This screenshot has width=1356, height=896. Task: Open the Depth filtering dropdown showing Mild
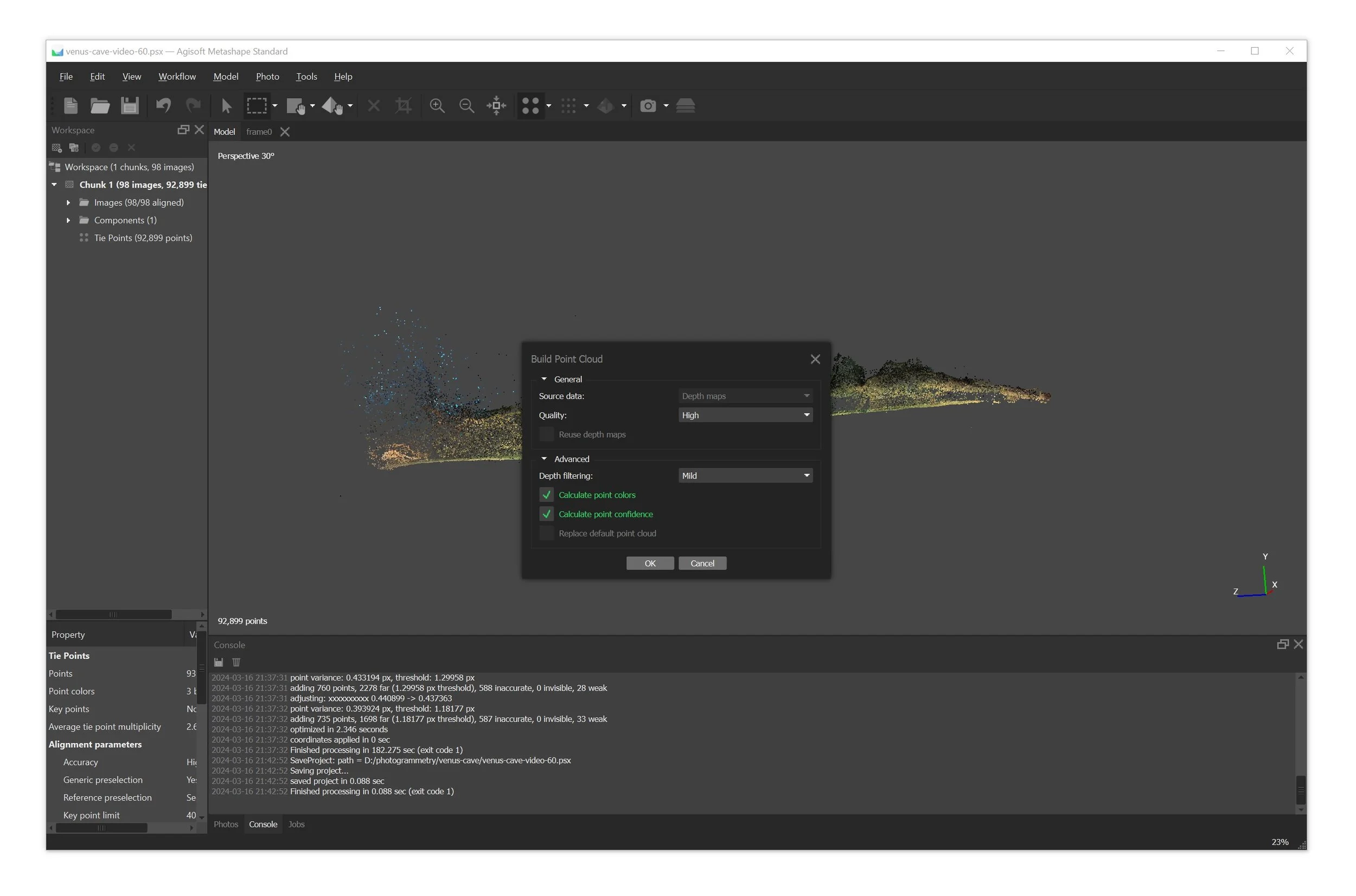745,475
